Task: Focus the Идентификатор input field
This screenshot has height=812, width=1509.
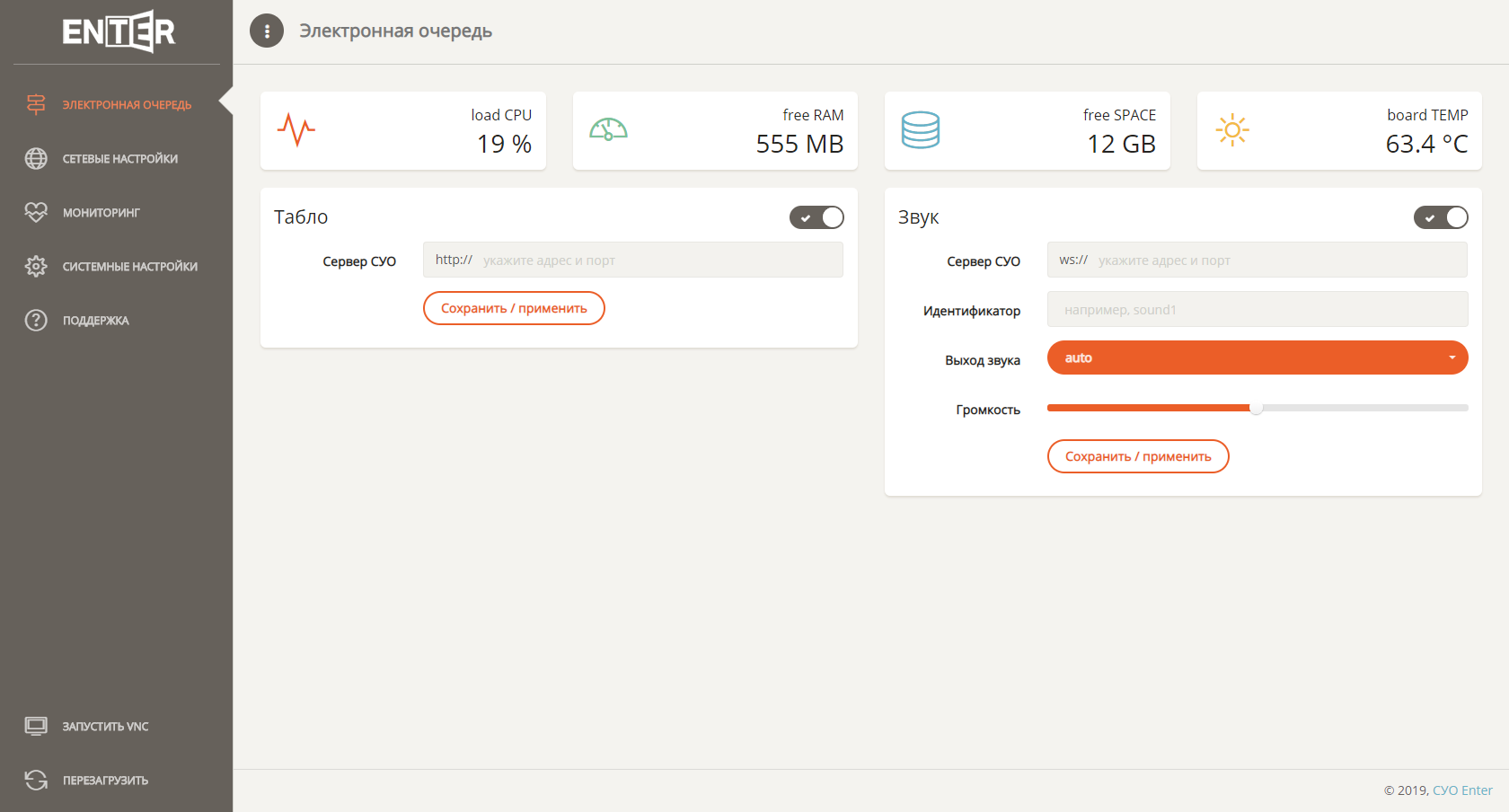Action: [x=1257, y=309]
